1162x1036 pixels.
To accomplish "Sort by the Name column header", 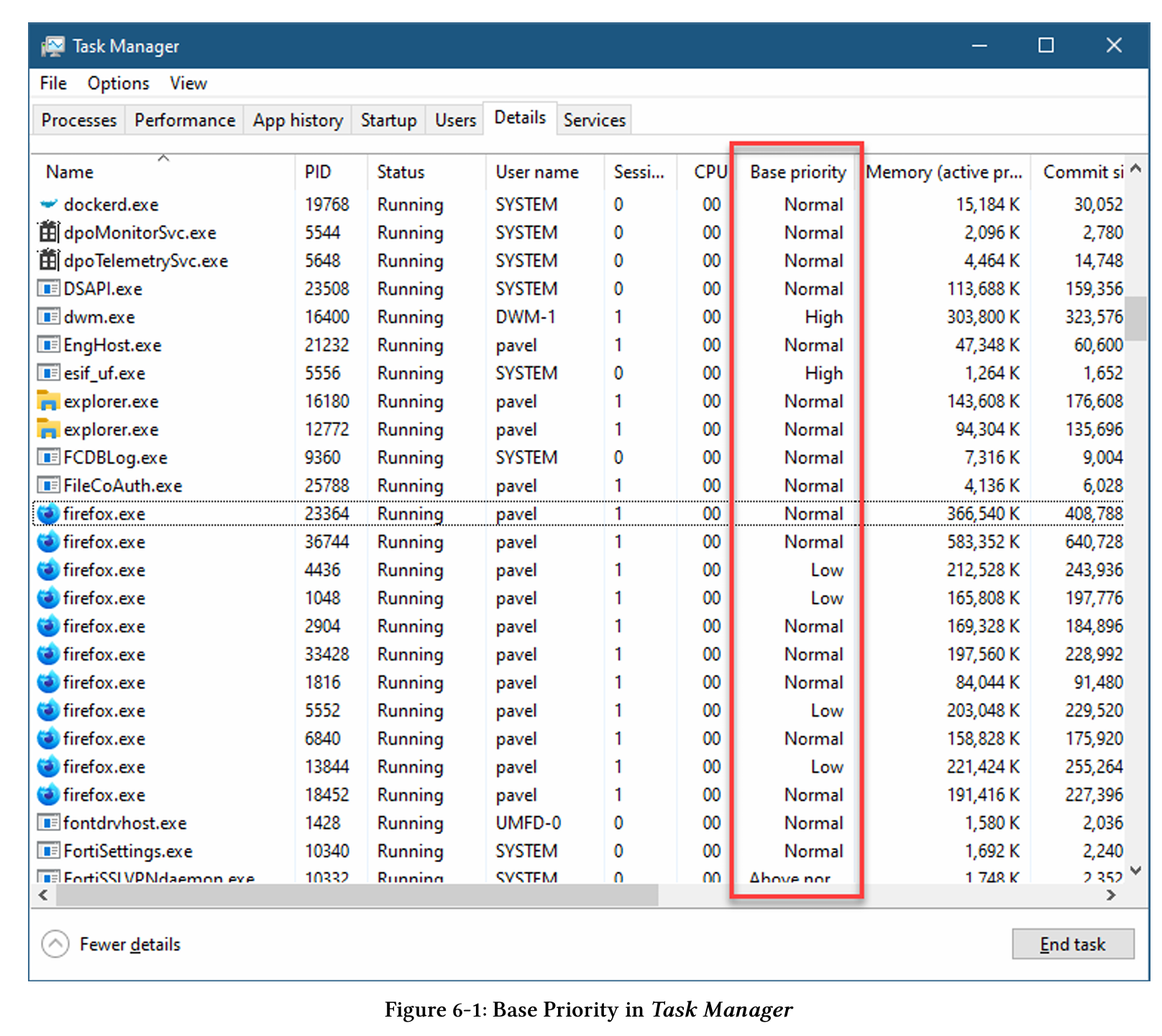I will click(70, 173).
